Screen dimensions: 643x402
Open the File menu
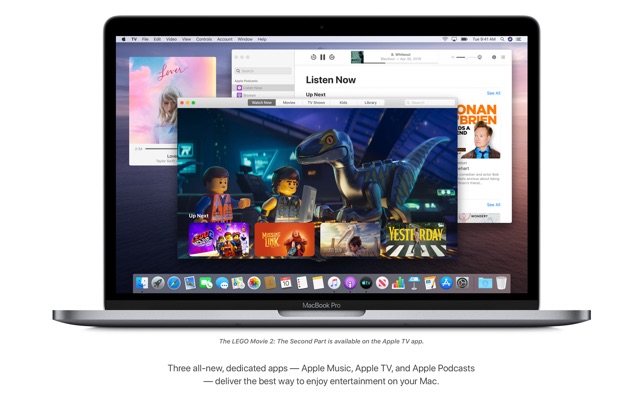pos(145,39)
